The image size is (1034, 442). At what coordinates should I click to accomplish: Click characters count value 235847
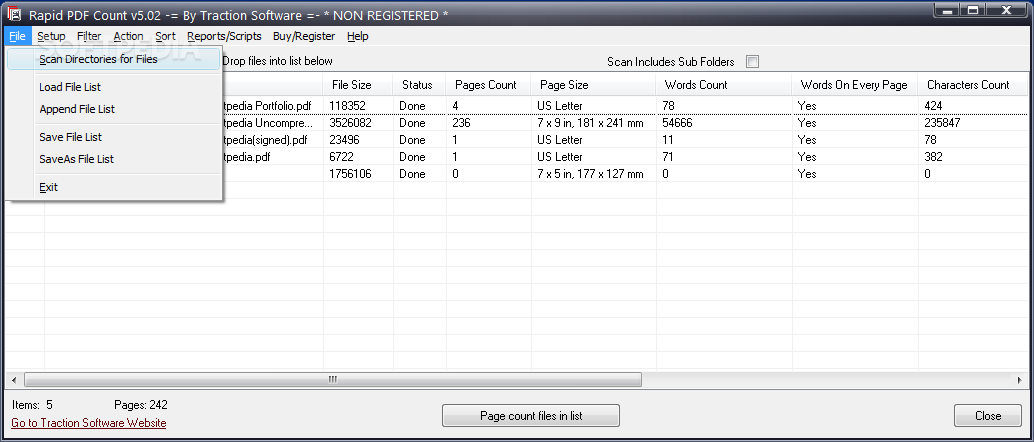tap(942, 123)
